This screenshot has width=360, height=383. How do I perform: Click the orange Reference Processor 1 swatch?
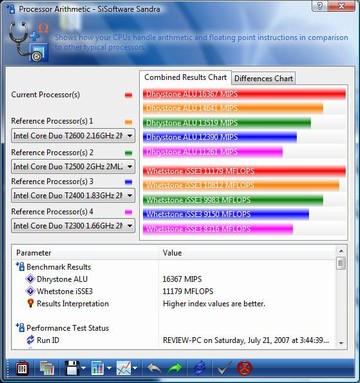(x=128, y=122)
